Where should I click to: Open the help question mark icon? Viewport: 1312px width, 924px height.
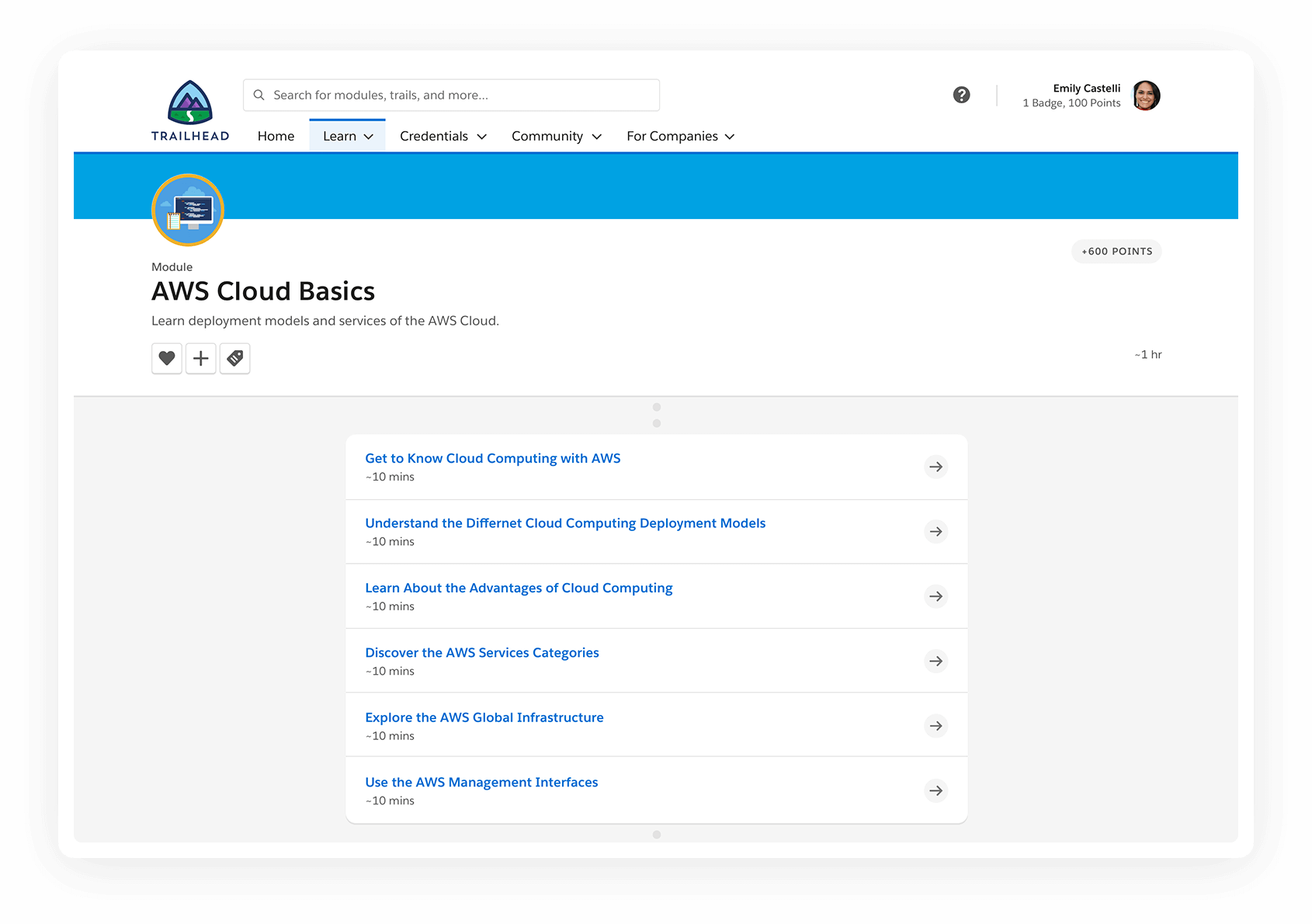coord(961,95)
